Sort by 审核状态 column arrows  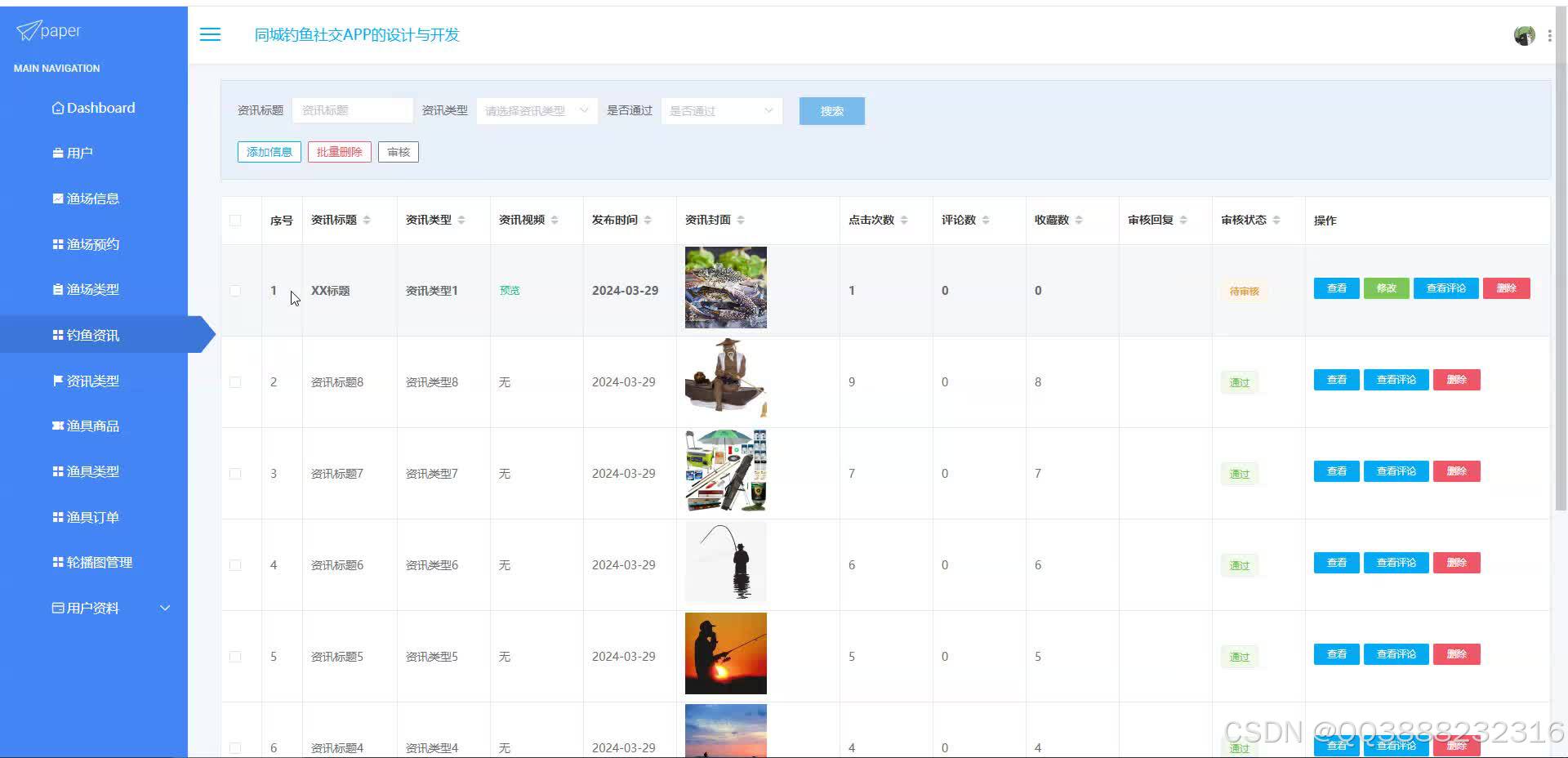click(1276, 220)
